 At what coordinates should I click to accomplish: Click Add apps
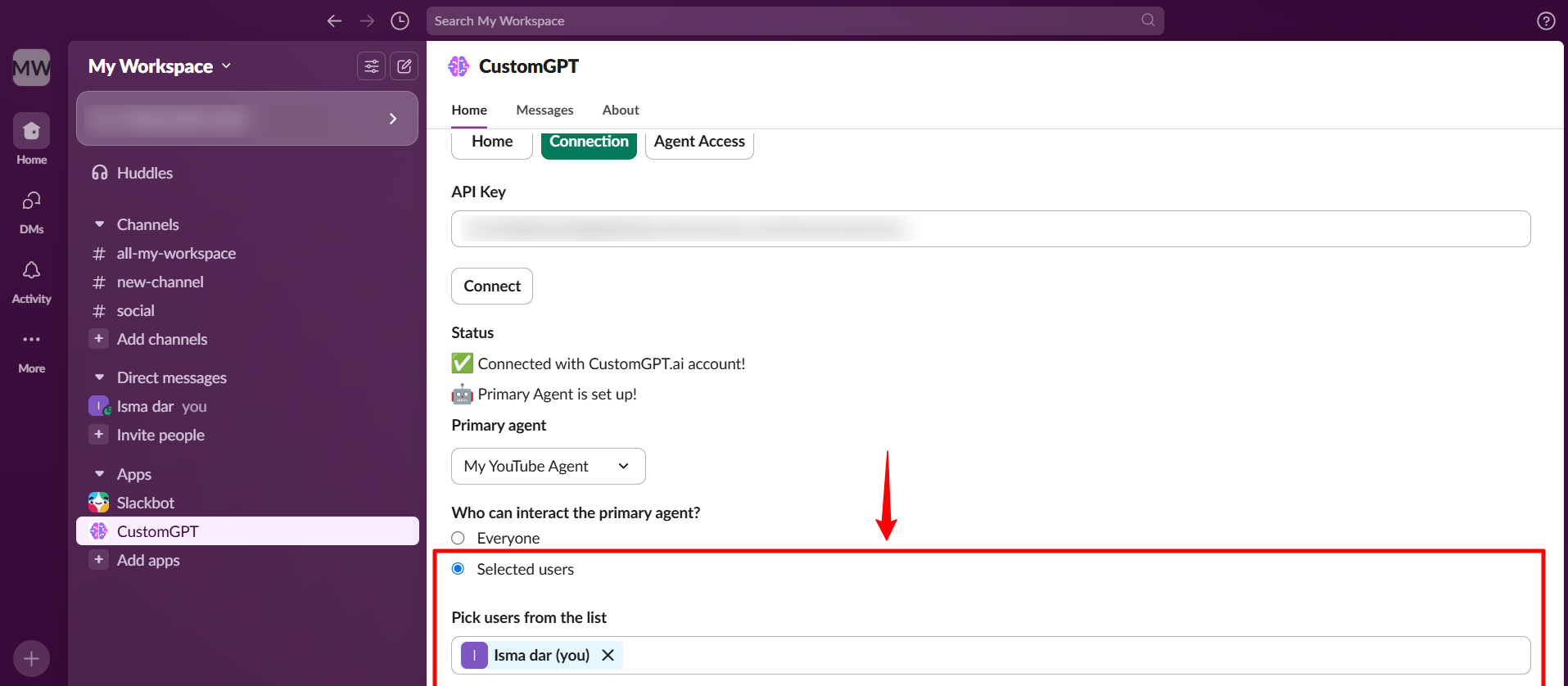[x=148, y=560]
